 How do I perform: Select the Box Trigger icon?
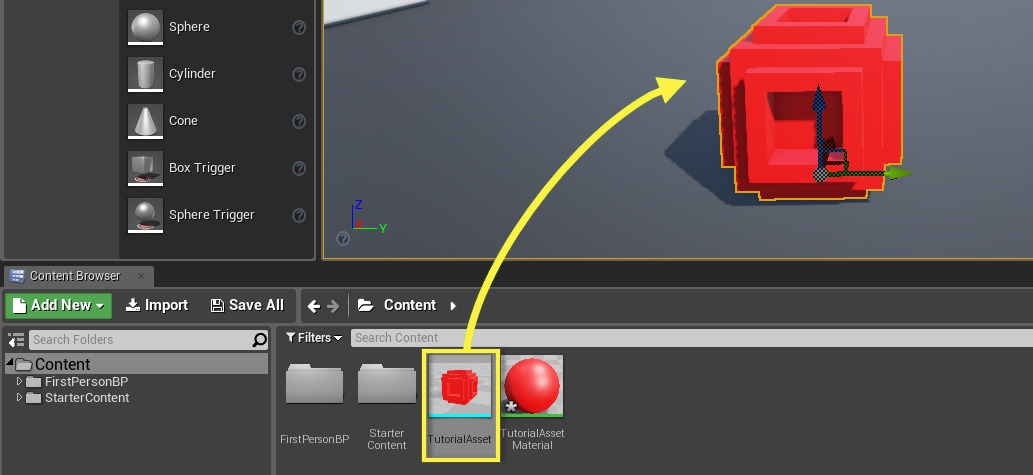(145, 168)
